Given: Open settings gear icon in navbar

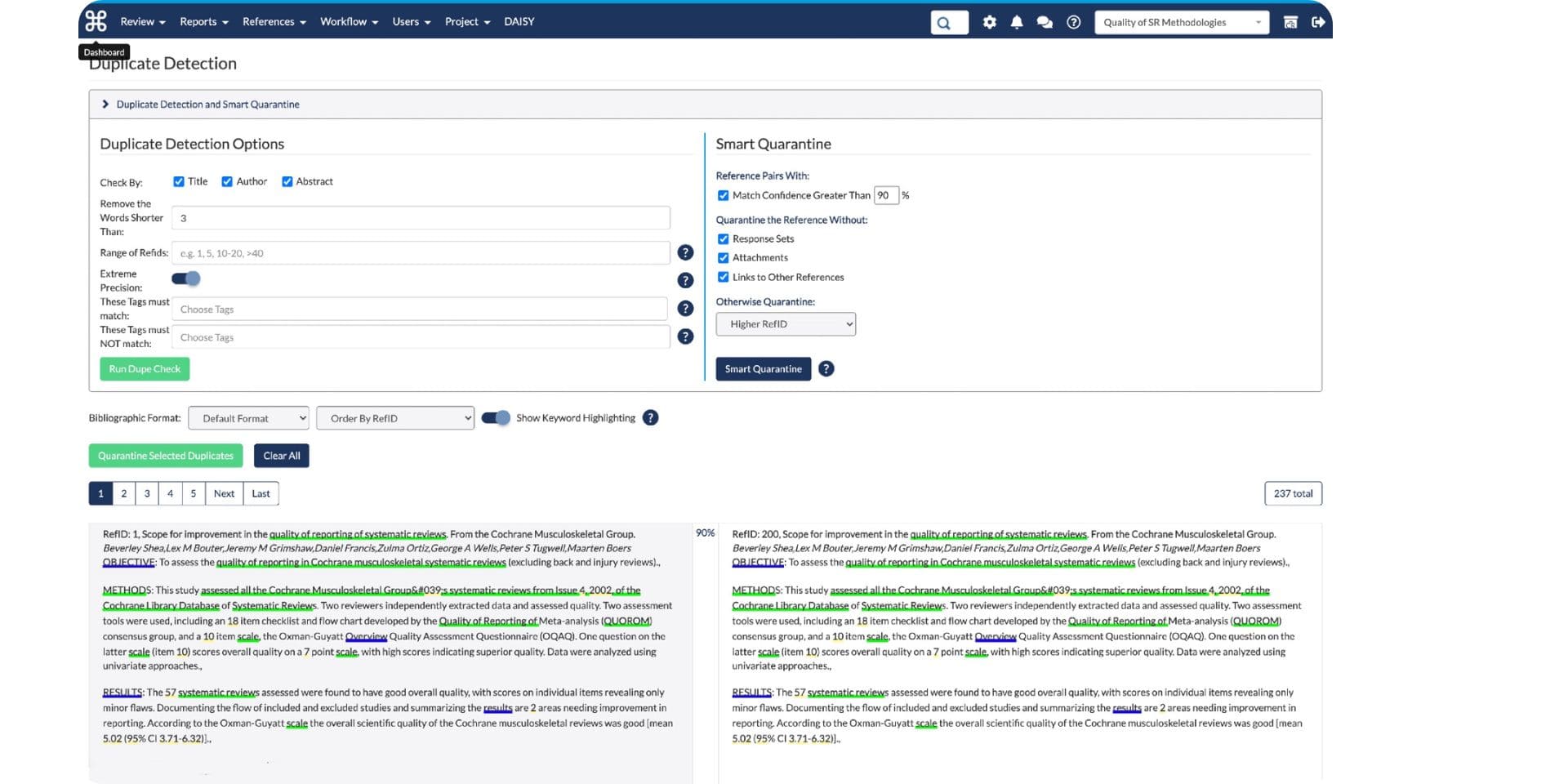Looking at the screenshot, I should click(989, 22).
